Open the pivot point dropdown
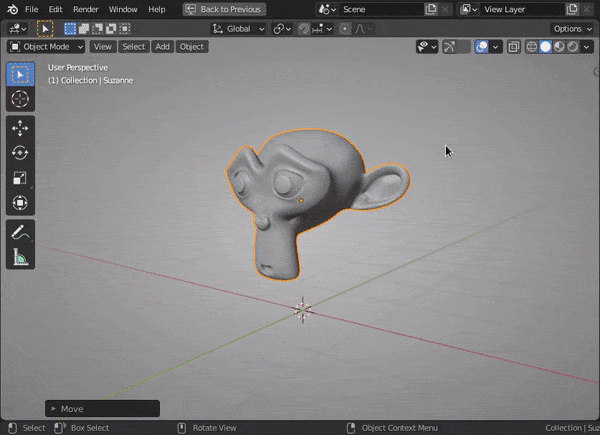This screenshot has width=600, height=435. tap(282, 29)
